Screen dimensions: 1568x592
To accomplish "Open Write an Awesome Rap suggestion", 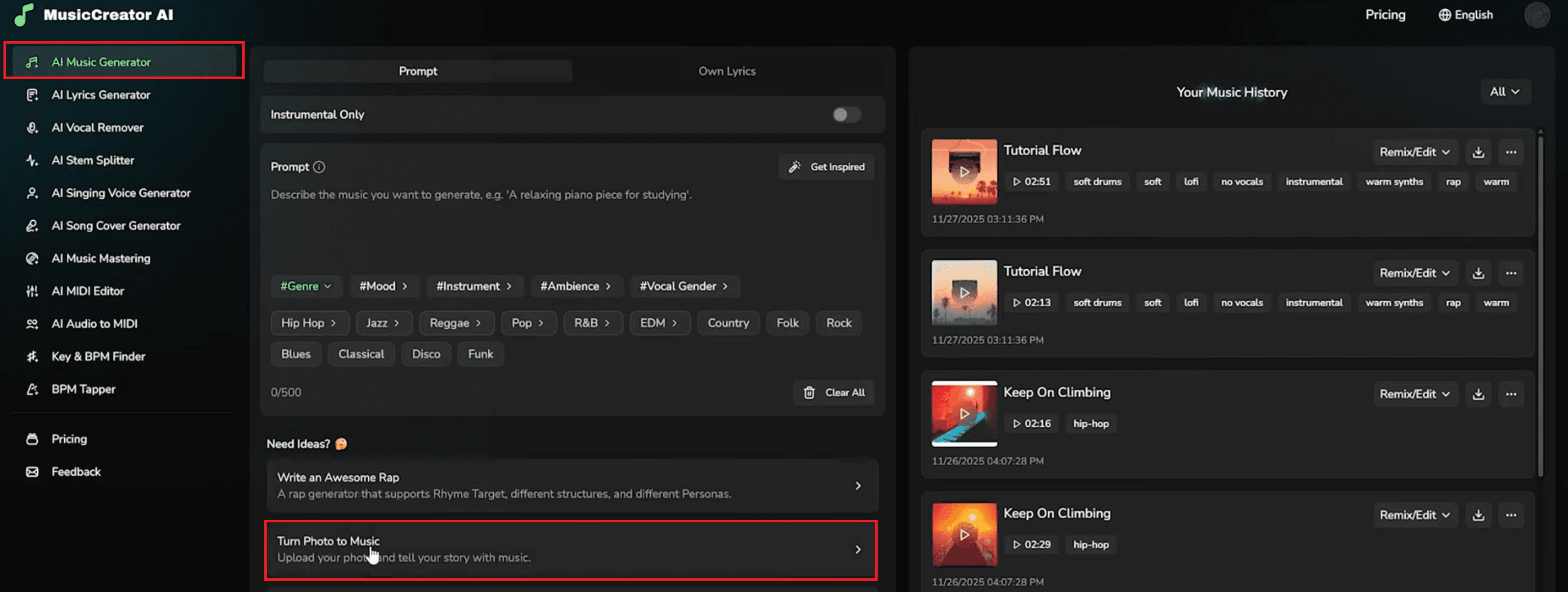I will [x=572, y=486].
